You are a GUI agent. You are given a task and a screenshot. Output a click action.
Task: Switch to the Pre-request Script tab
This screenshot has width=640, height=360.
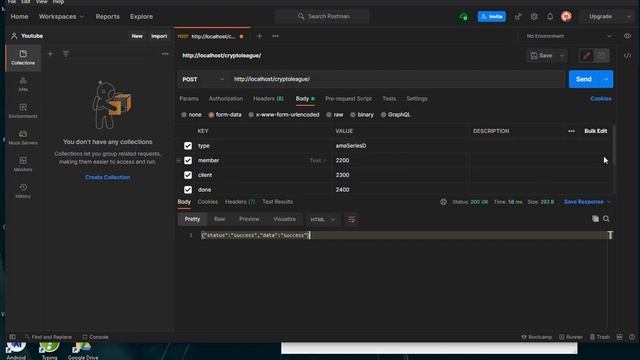pos(348,99)
